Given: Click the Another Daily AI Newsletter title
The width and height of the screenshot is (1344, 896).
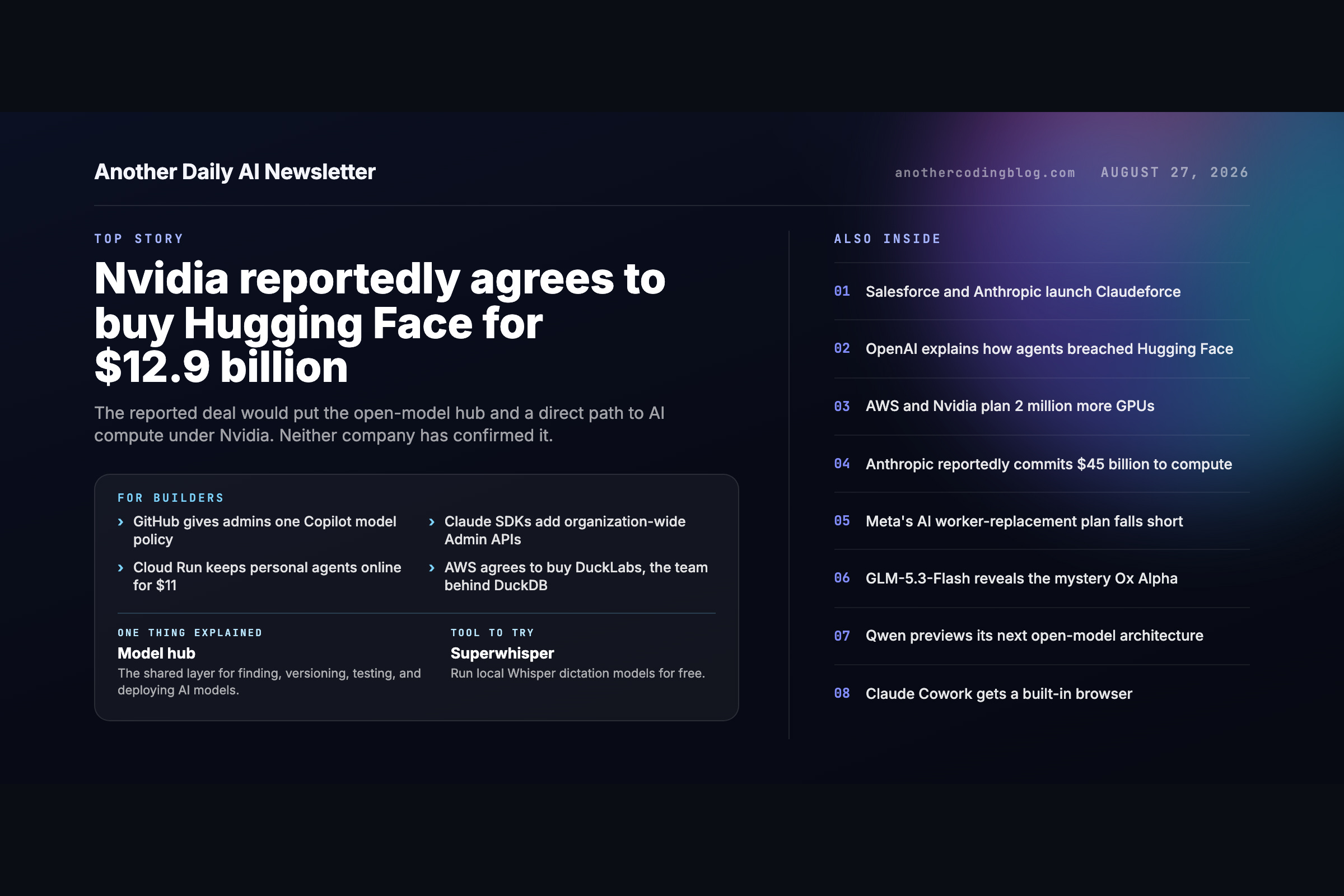Looking at the screenshot, I should pyautogui.click(x=235, y=172).
